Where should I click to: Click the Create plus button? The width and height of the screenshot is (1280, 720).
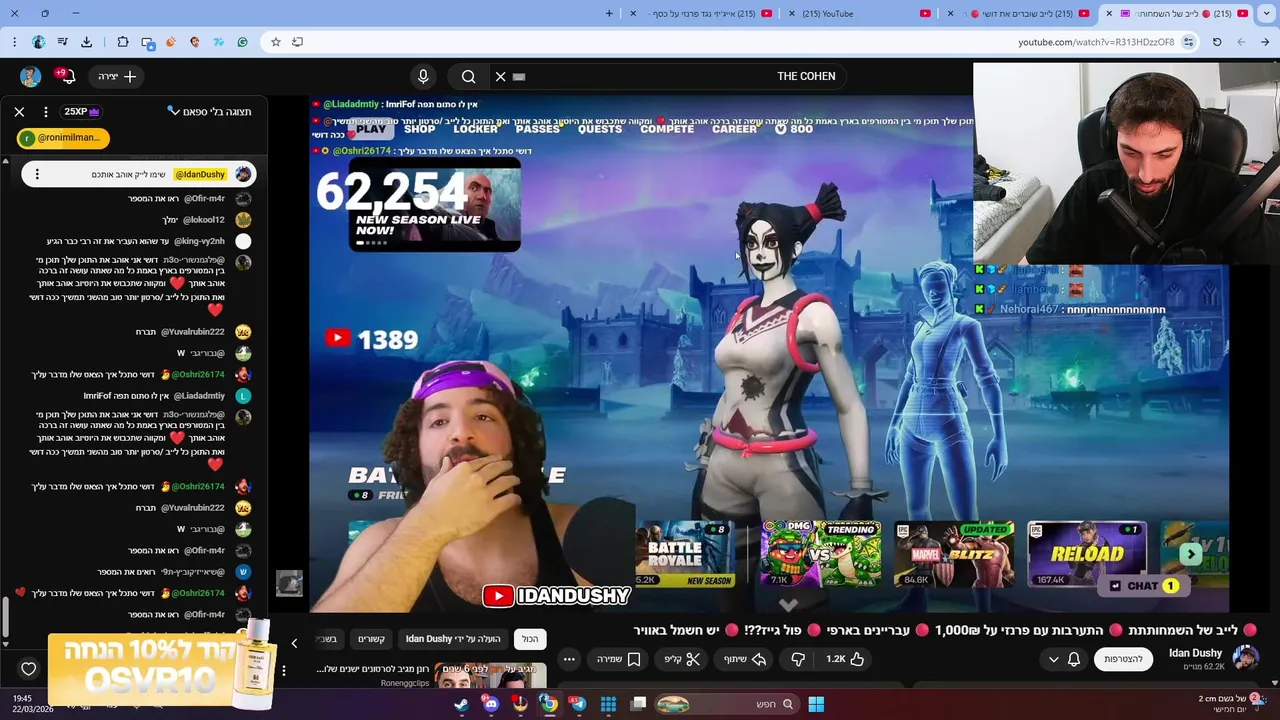click(x=117, y=77)
